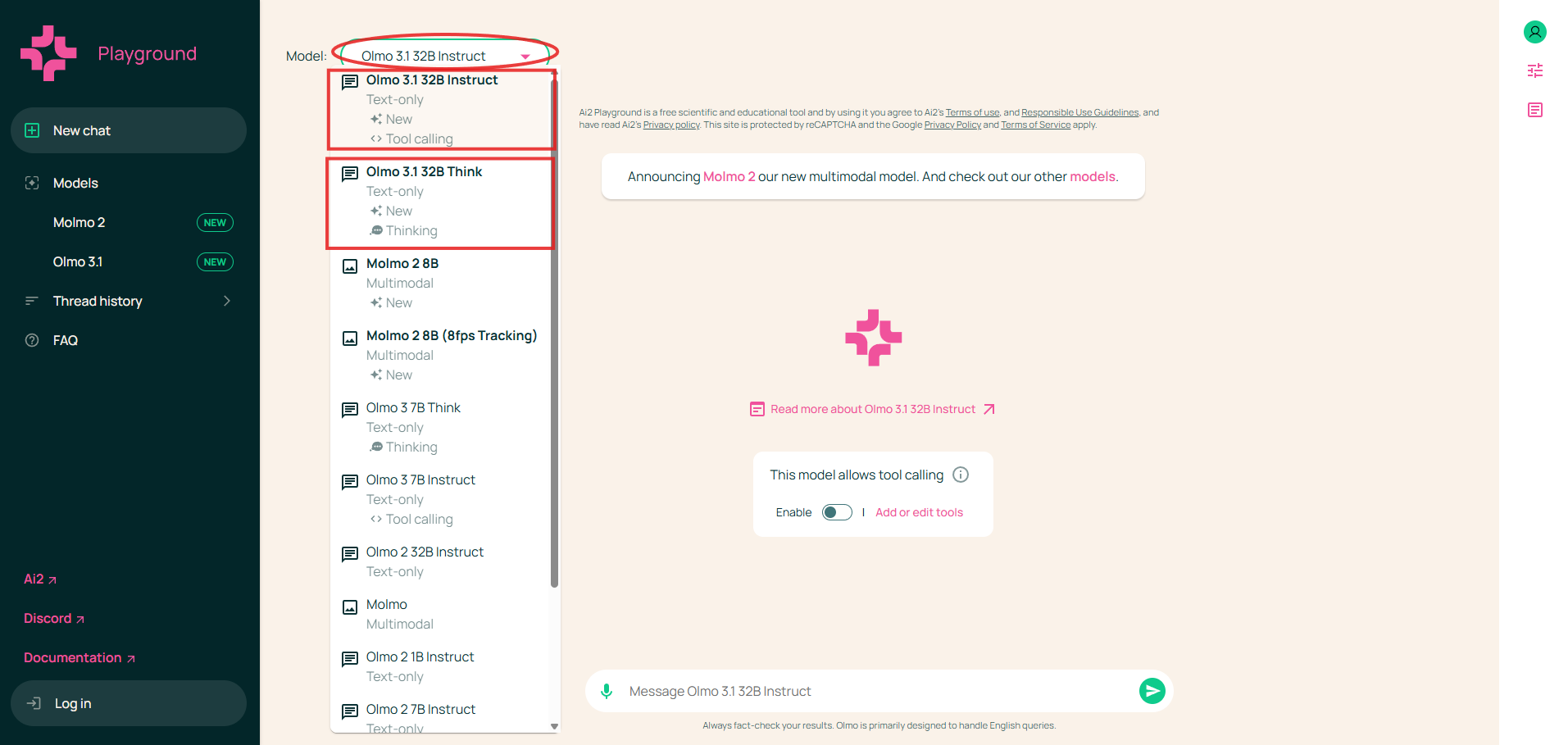Click the Ai2 Playground logo icon
Image resolution: width=1568 pixels, height=745 pixels.
click(x=48, y=53)
